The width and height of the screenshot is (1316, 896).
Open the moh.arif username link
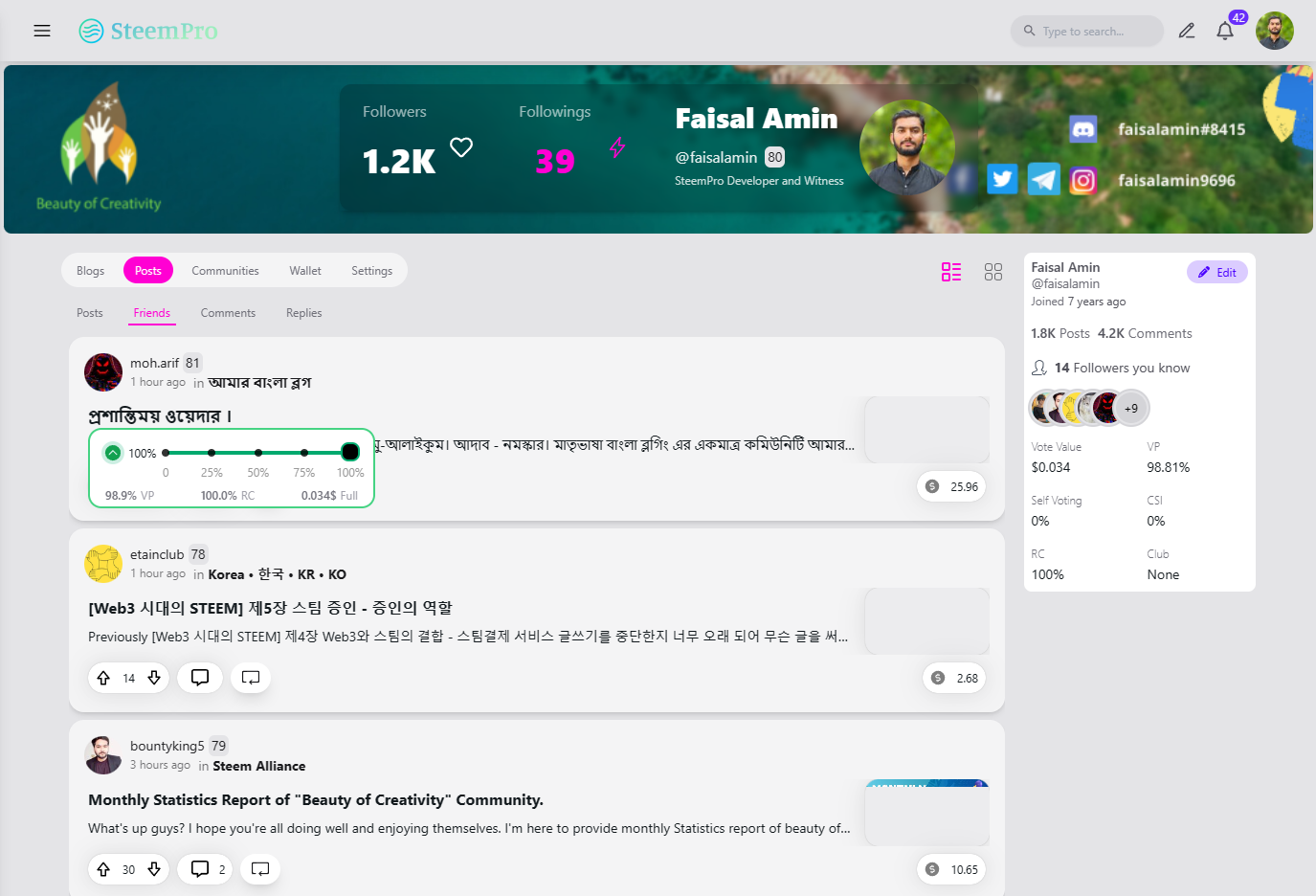point(155,363)
